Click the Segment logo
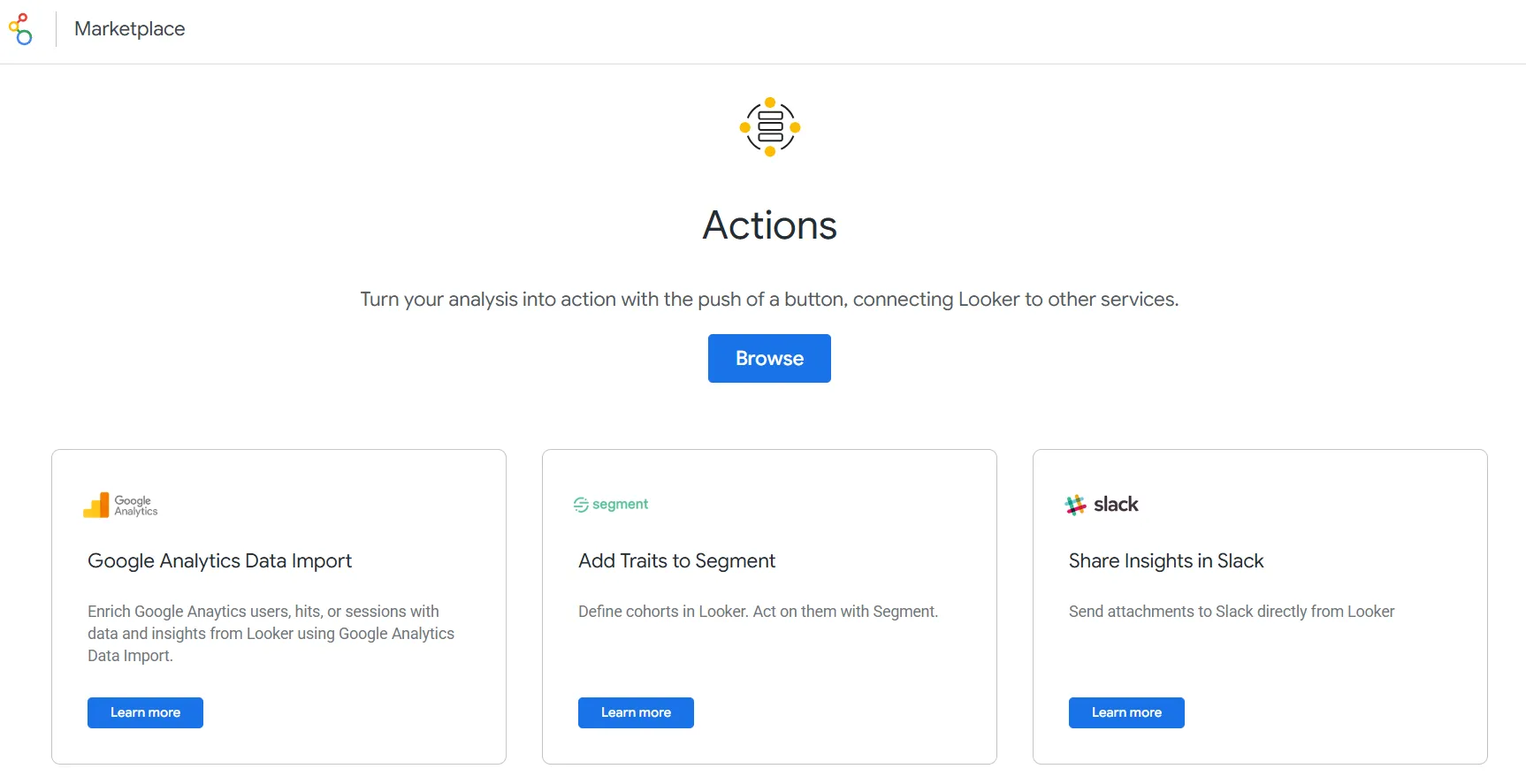The height and width of the screenshot is (784, 1526). click(611, 504)
